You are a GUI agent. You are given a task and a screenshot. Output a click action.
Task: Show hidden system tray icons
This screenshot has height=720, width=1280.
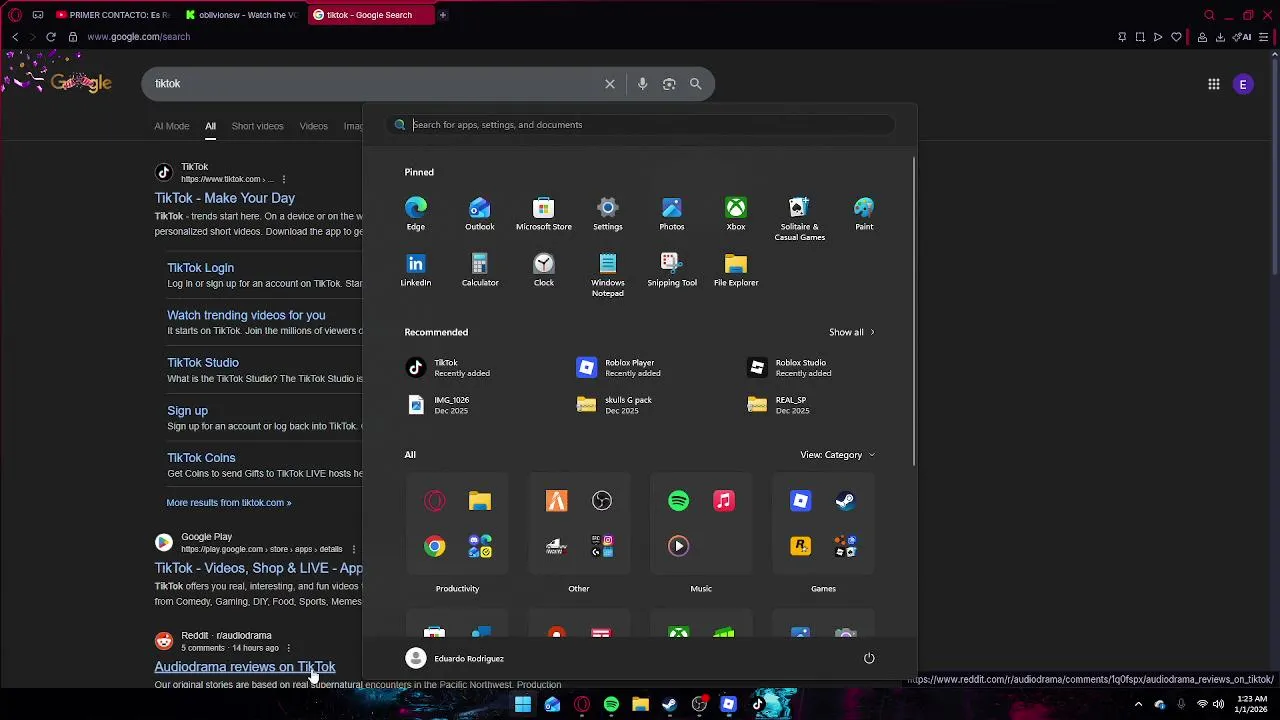(x=1138, y=705)
